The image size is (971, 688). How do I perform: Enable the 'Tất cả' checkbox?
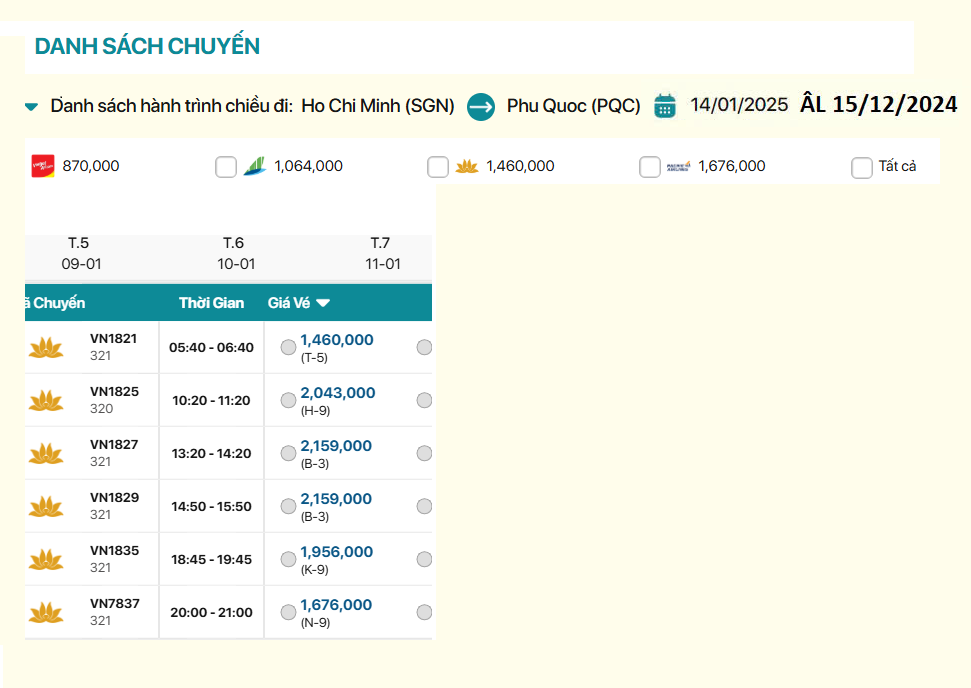pos(862,167)
